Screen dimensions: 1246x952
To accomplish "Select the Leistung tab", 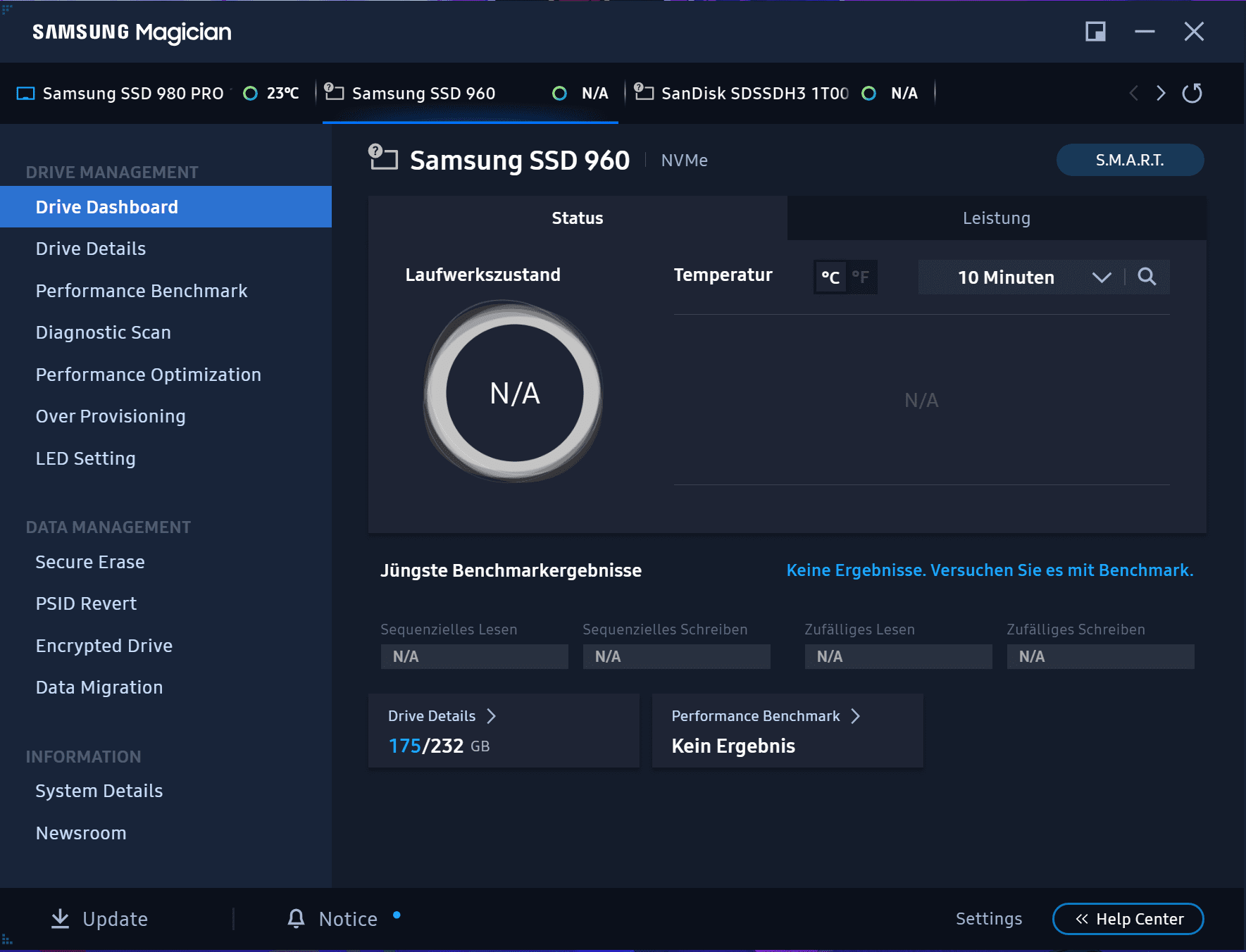I will 997,218.
